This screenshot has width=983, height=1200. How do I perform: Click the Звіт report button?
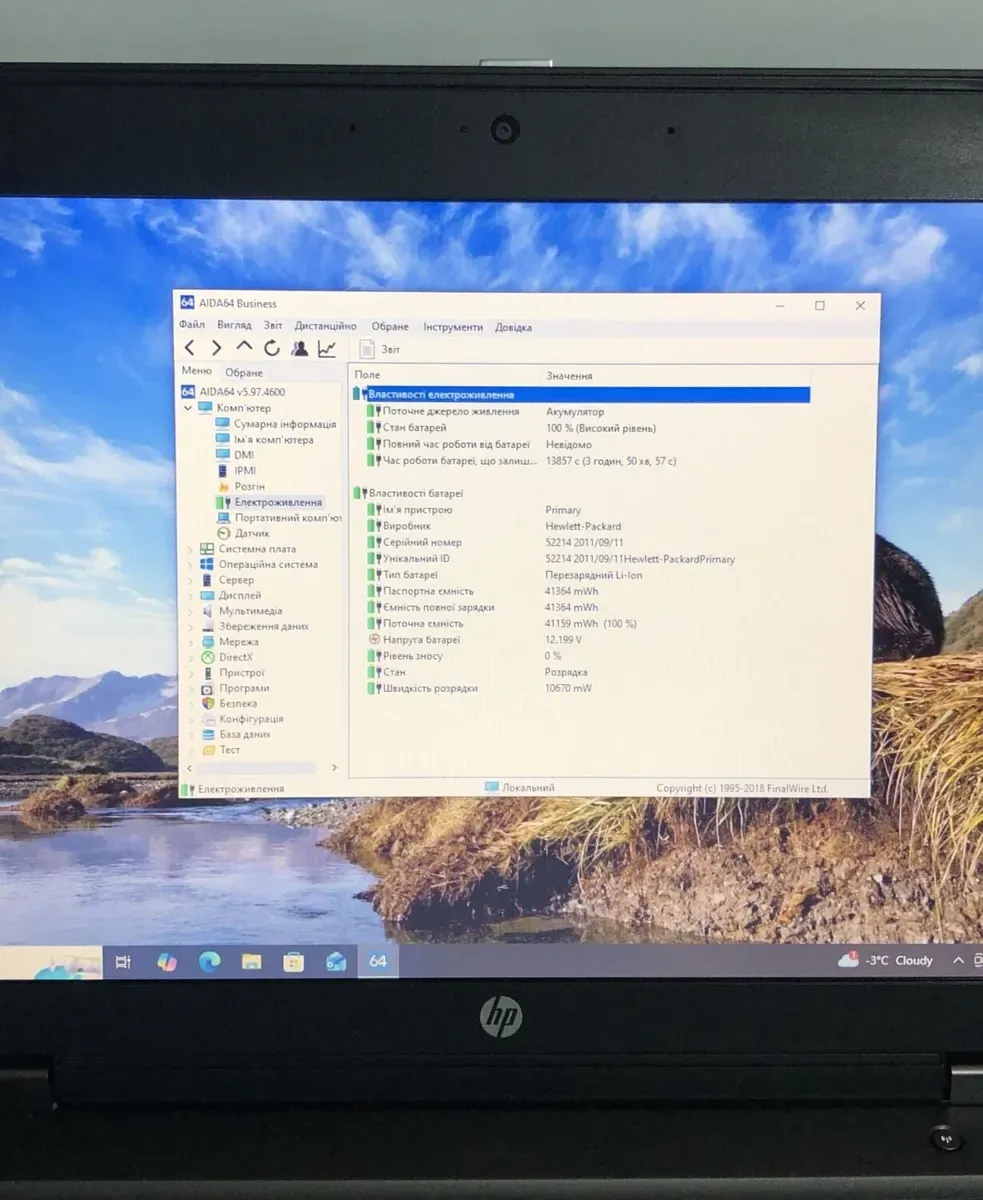pyautogui.click(x=380, y=349)
